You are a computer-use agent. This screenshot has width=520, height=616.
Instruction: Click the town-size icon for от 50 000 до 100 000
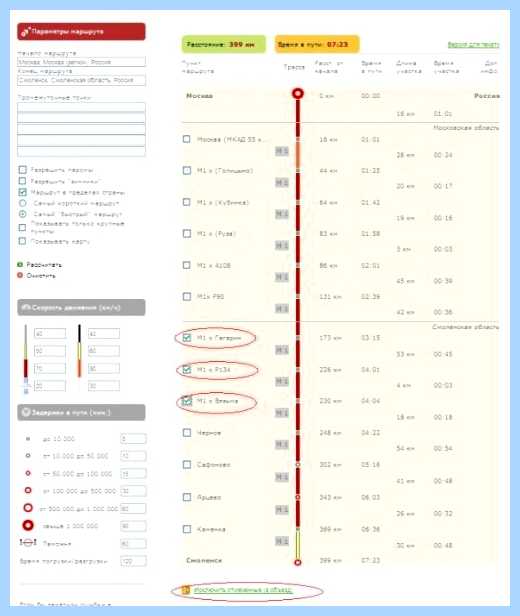point(28,473)
